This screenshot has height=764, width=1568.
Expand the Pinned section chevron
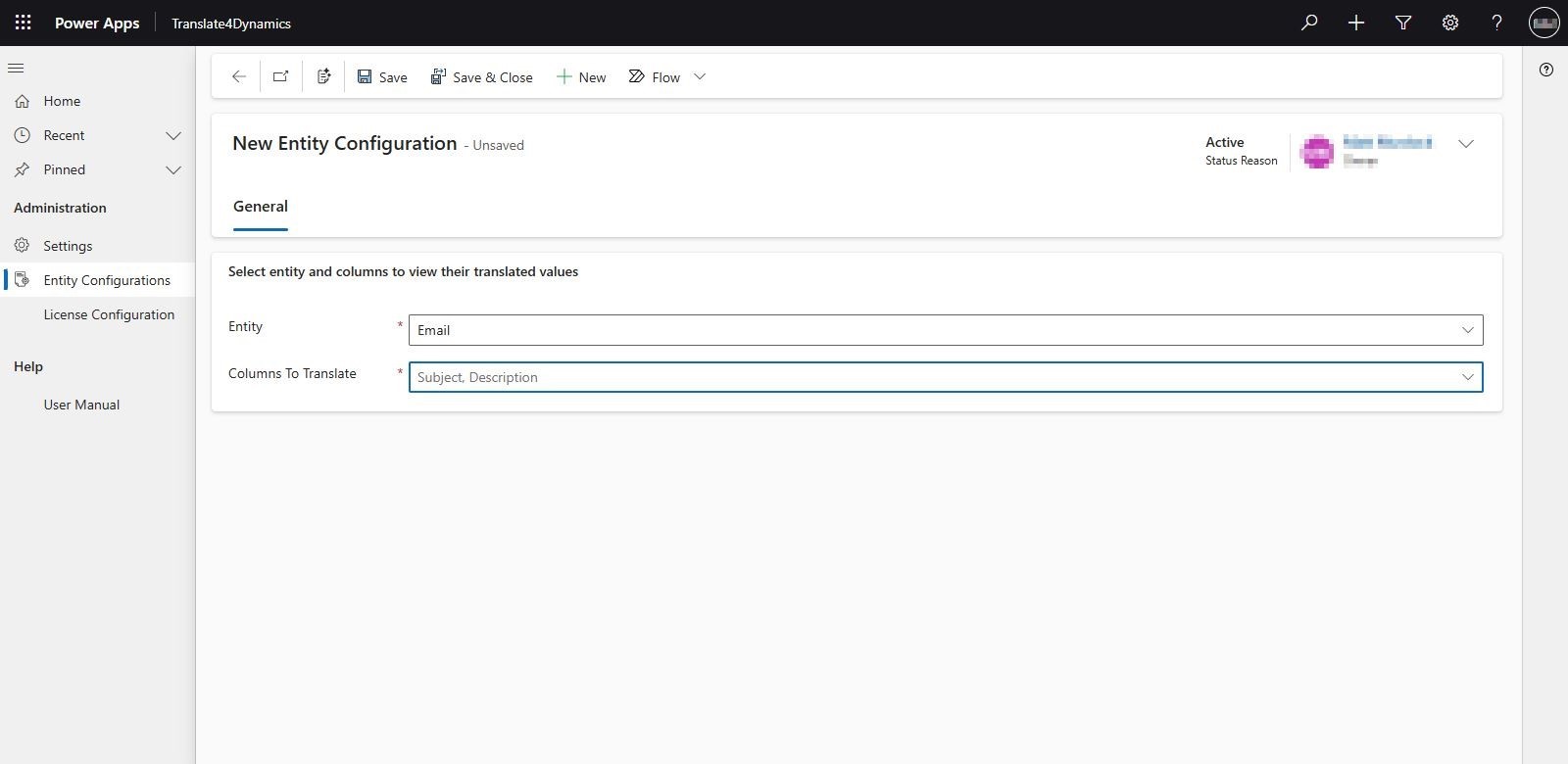point(173,169)
